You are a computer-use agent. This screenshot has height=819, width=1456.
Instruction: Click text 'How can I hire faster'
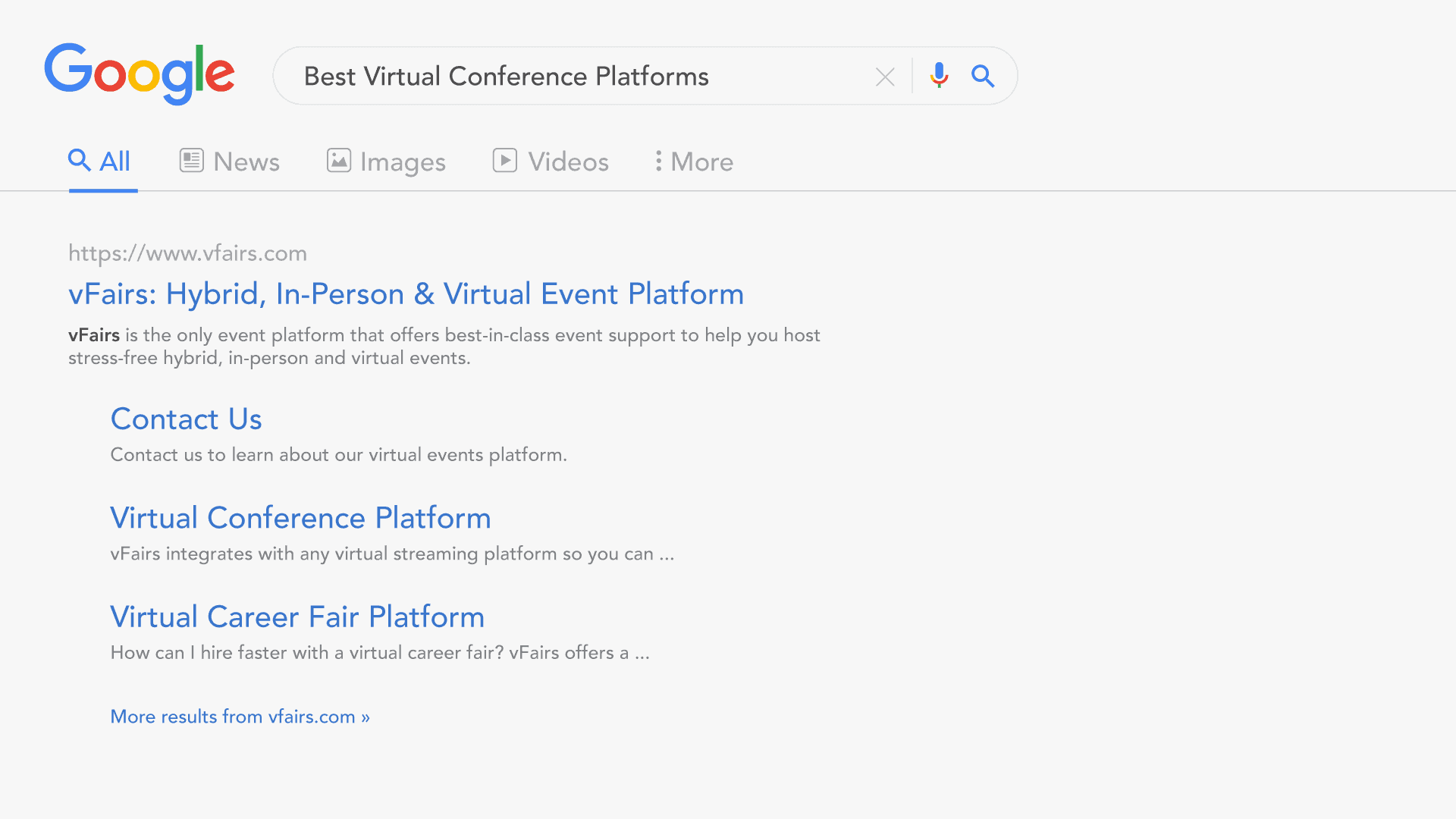(198, 653)
